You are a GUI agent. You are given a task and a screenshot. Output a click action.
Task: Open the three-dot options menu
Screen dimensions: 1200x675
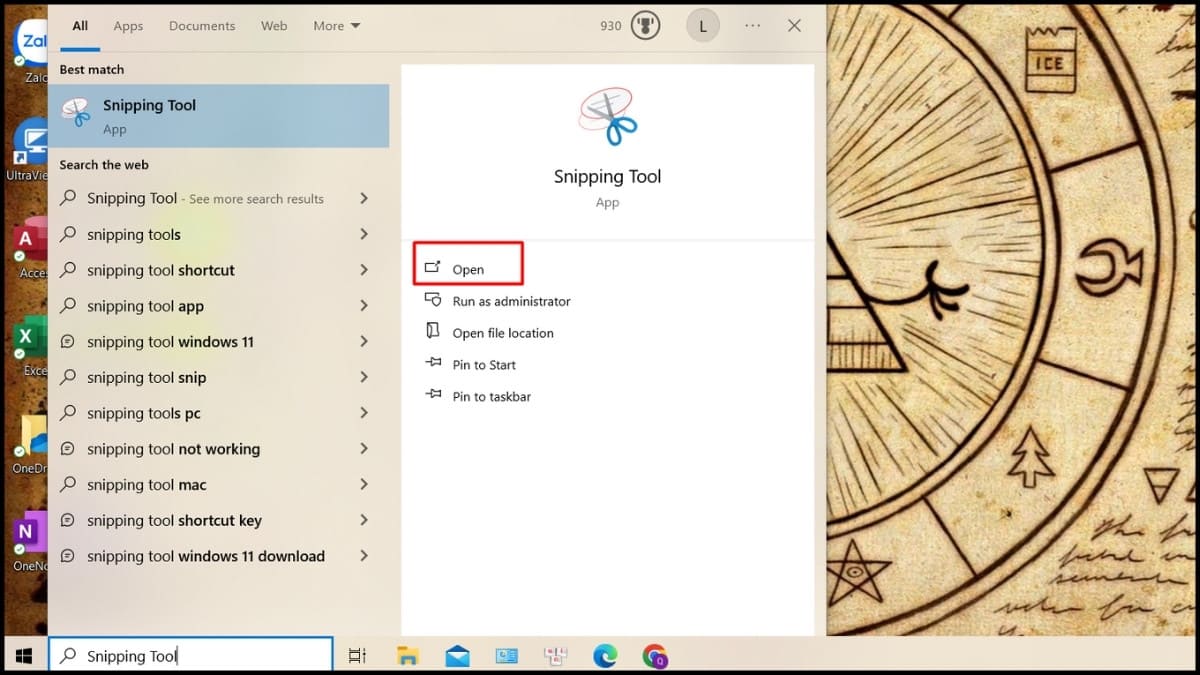(753, 26)
